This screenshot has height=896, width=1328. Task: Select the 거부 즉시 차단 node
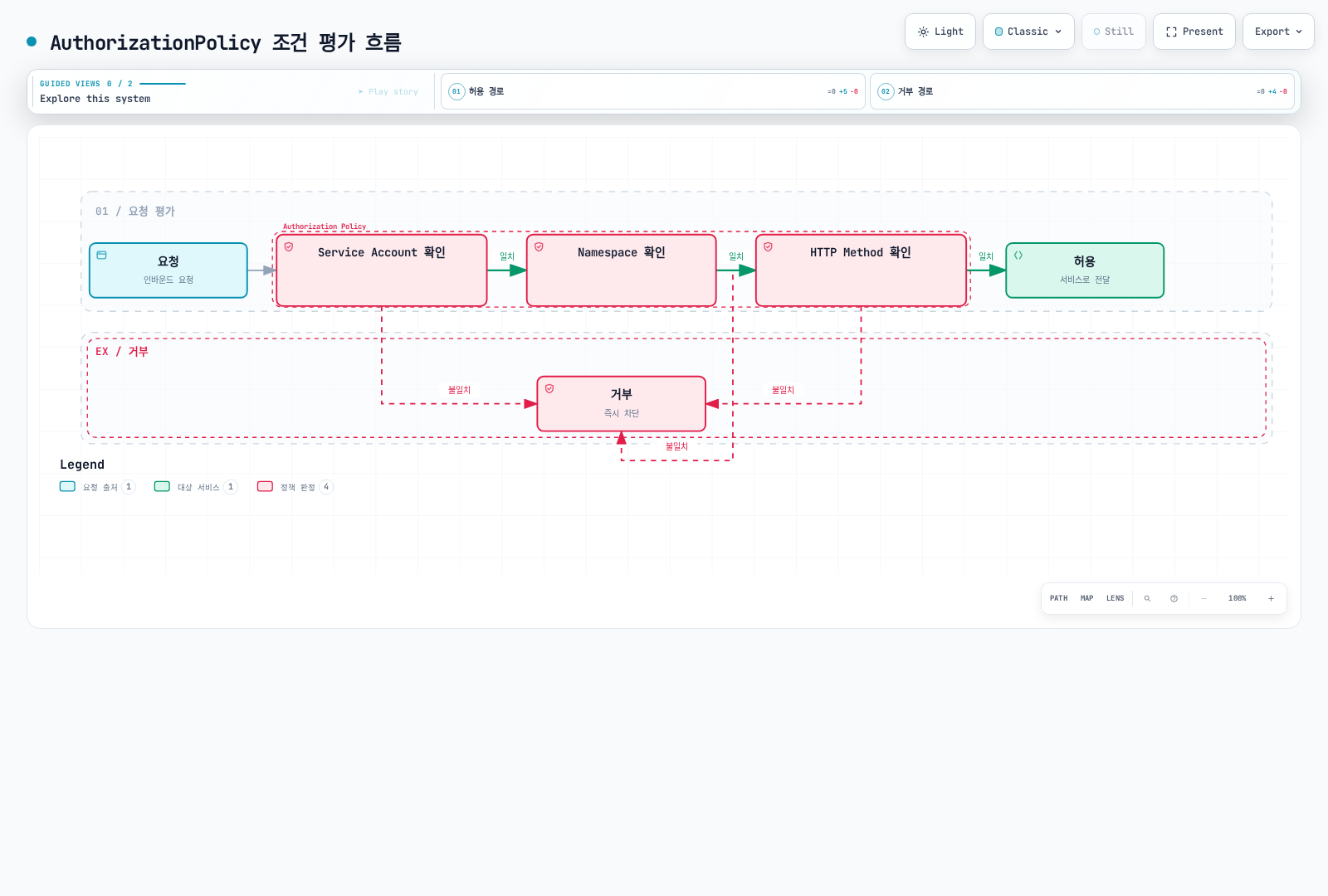tap(622, 404)
